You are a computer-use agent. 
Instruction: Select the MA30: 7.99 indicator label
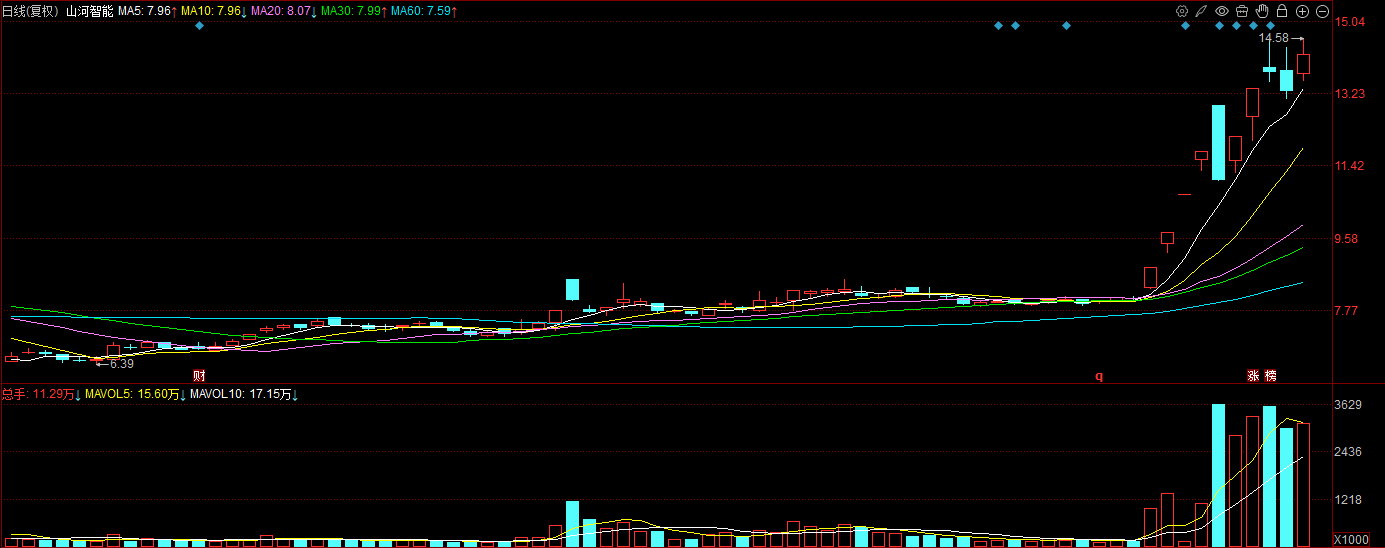click(x=353, y=11)
